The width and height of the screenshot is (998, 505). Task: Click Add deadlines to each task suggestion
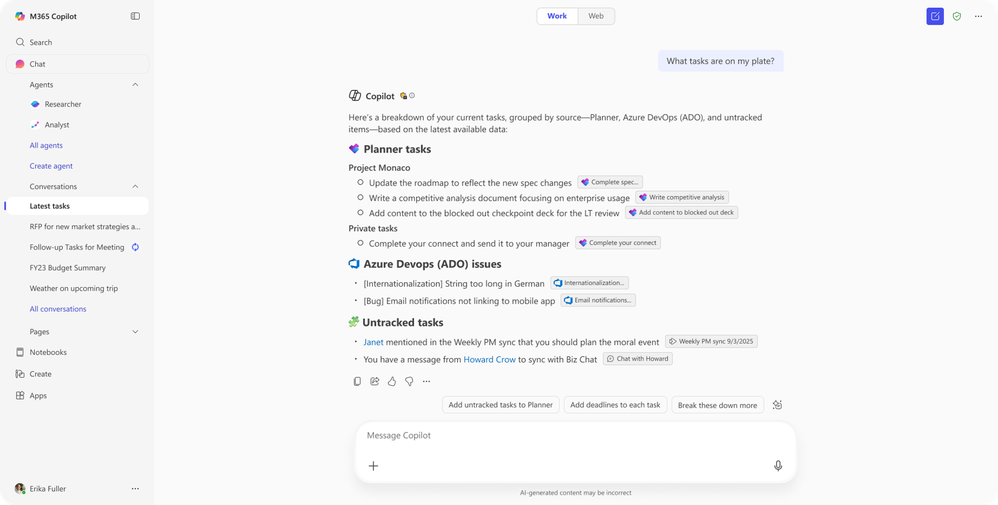[615, 405]
